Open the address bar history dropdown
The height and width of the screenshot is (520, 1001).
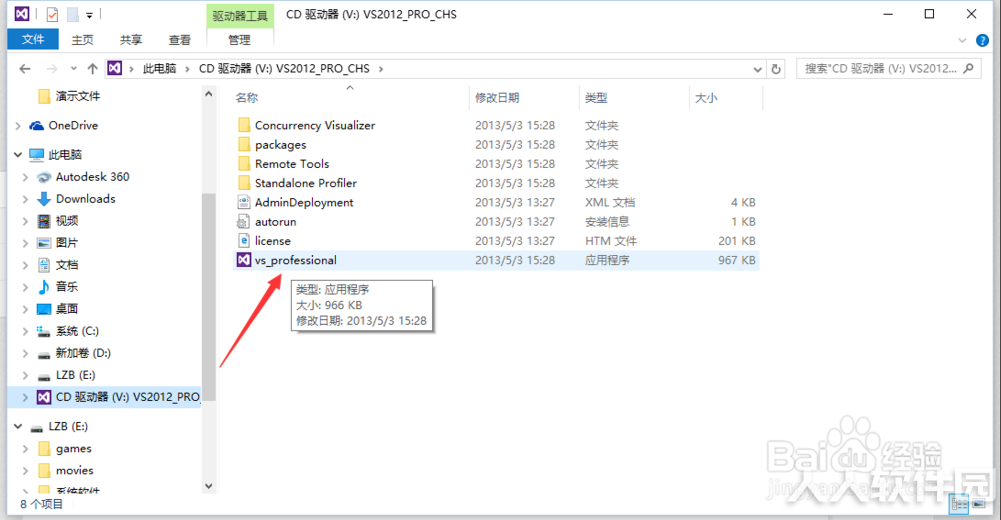coord(757,69)
